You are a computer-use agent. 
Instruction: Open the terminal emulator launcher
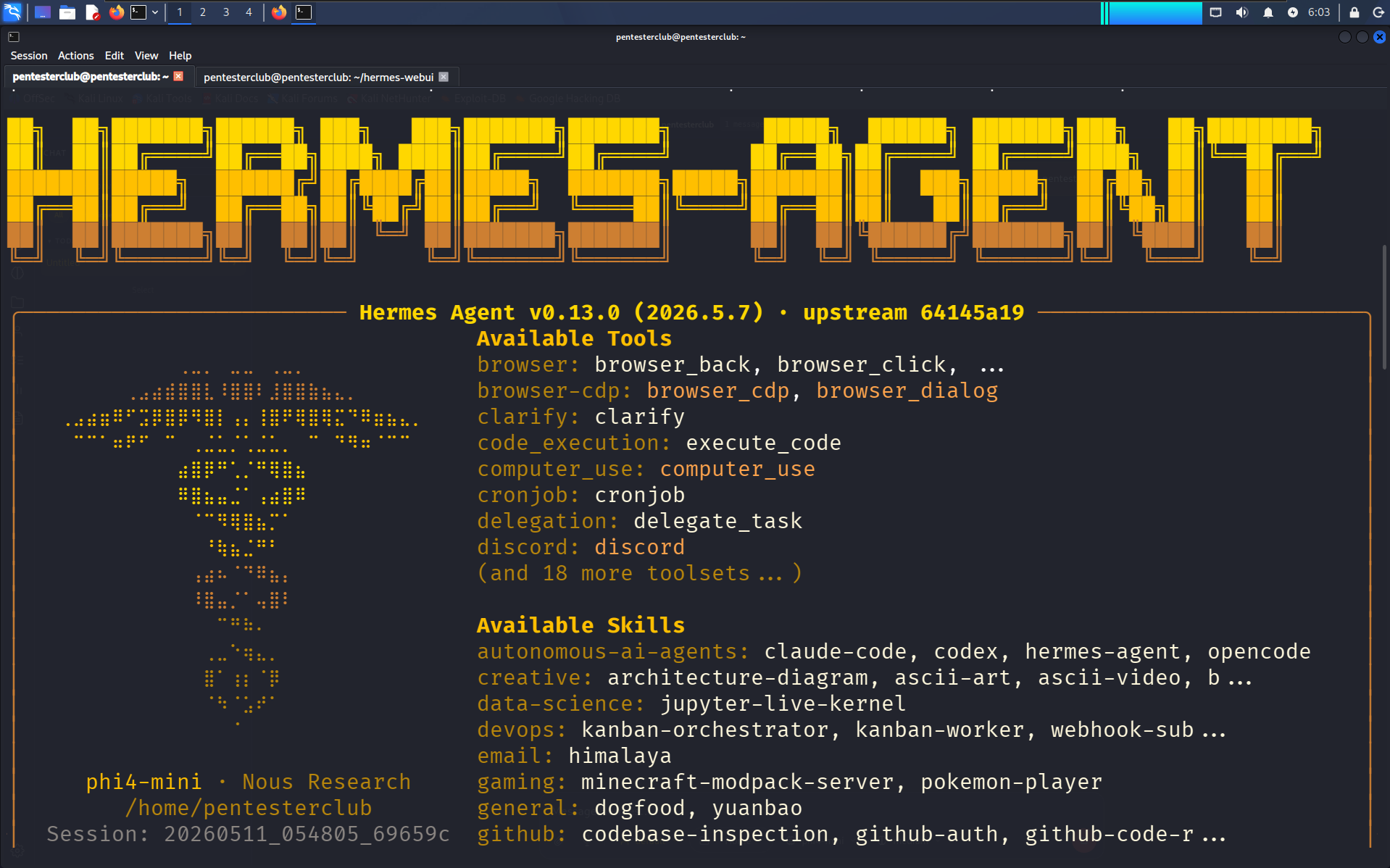click(138, 12)
